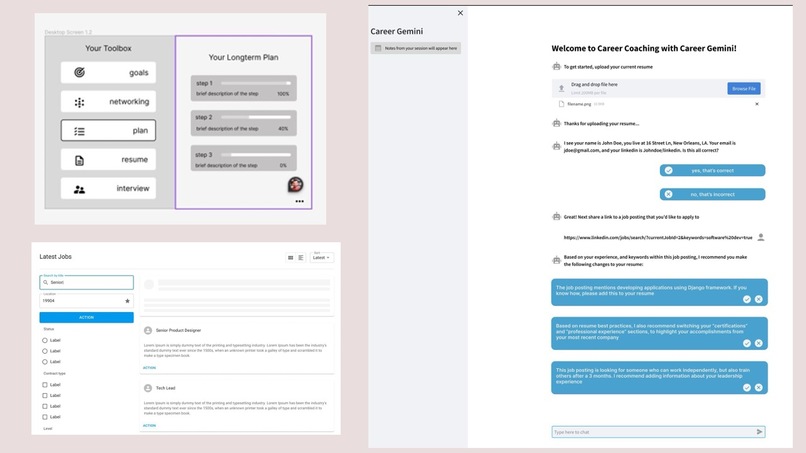Click the 'Type here to chat' input
The image size is (806, 453).
658,432
